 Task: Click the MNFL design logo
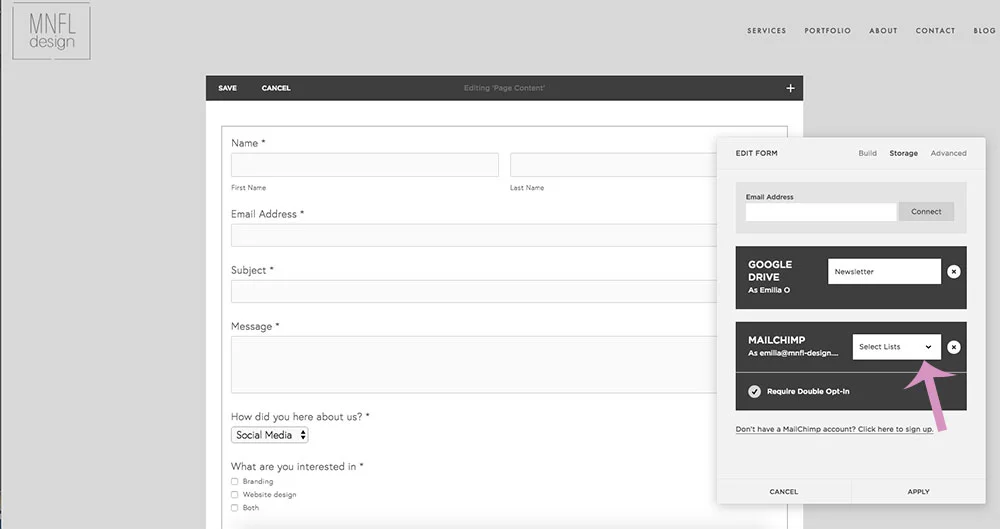pyautogui.click(x=52, y=32)
